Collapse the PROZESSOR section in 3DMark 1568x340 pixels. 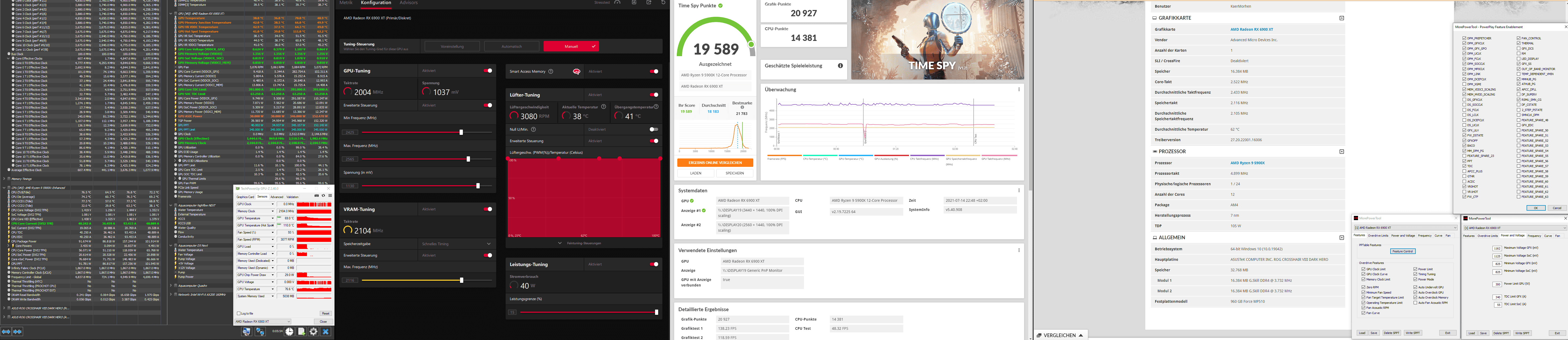tap(1342, 152)
